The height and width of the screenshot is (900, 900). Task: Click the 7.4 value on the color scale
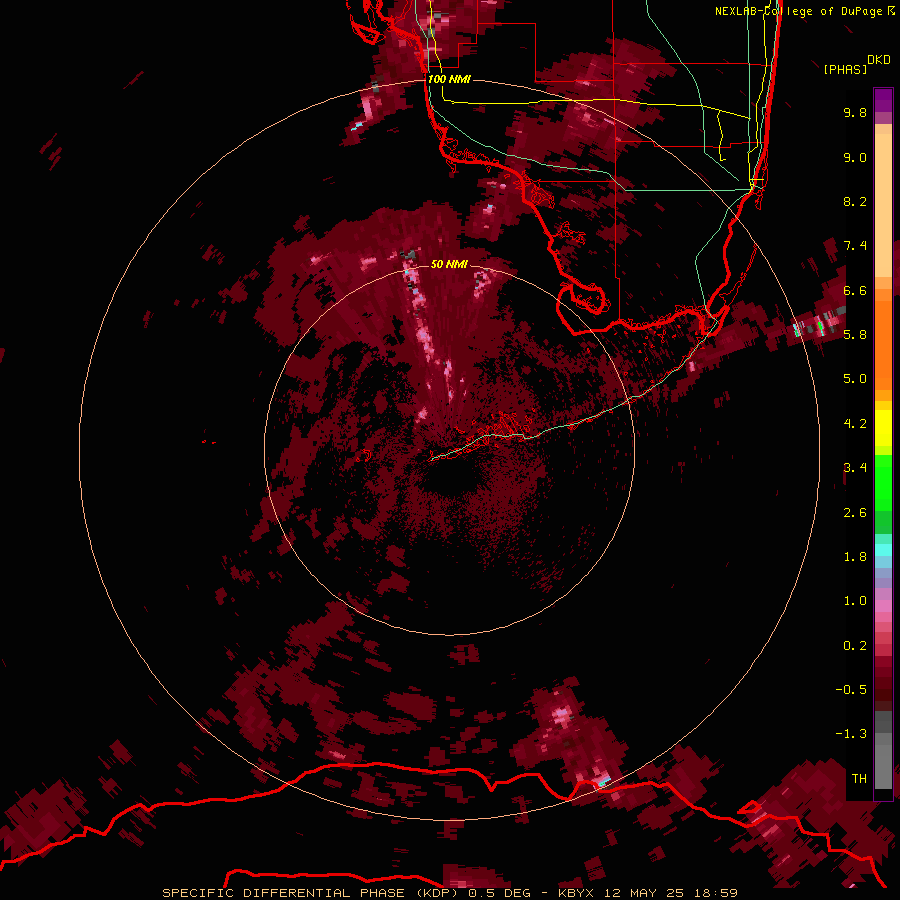855,246
